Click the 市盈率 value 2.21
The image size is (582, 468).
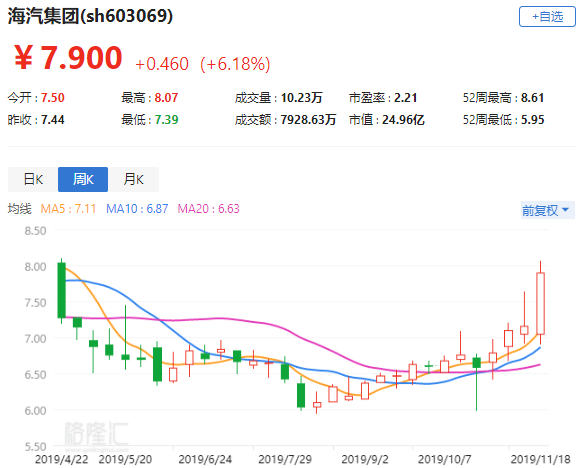pyautogui.click(x=406, y=98)
